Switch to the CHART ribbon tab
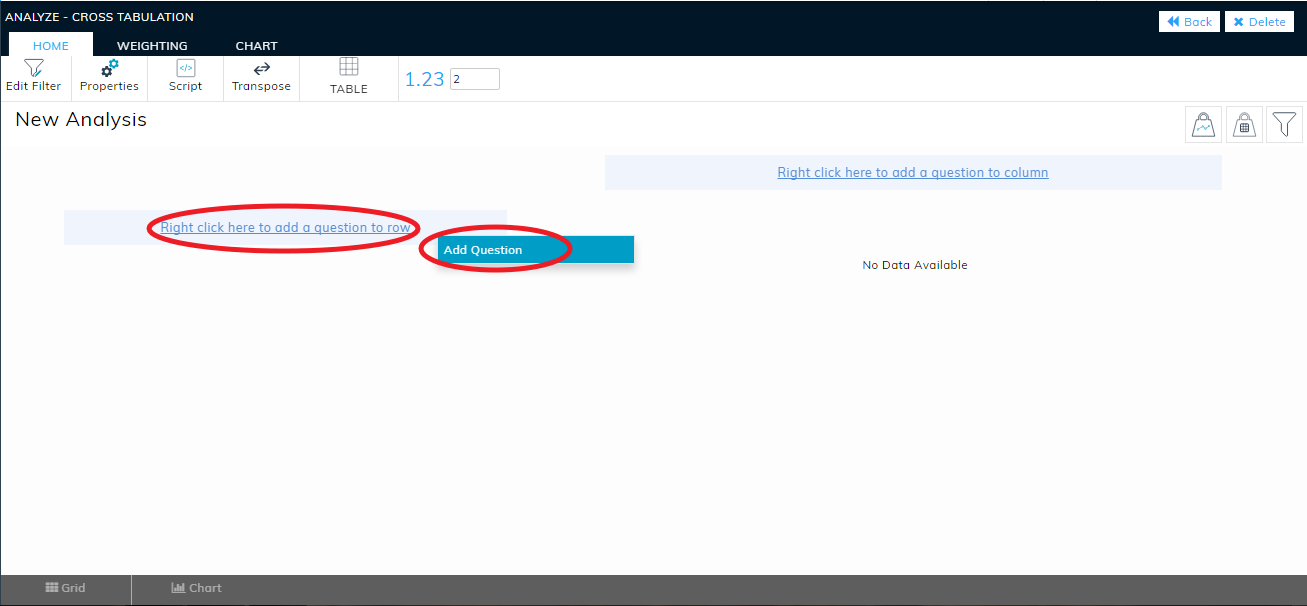1307x606 pixels. 257,45
